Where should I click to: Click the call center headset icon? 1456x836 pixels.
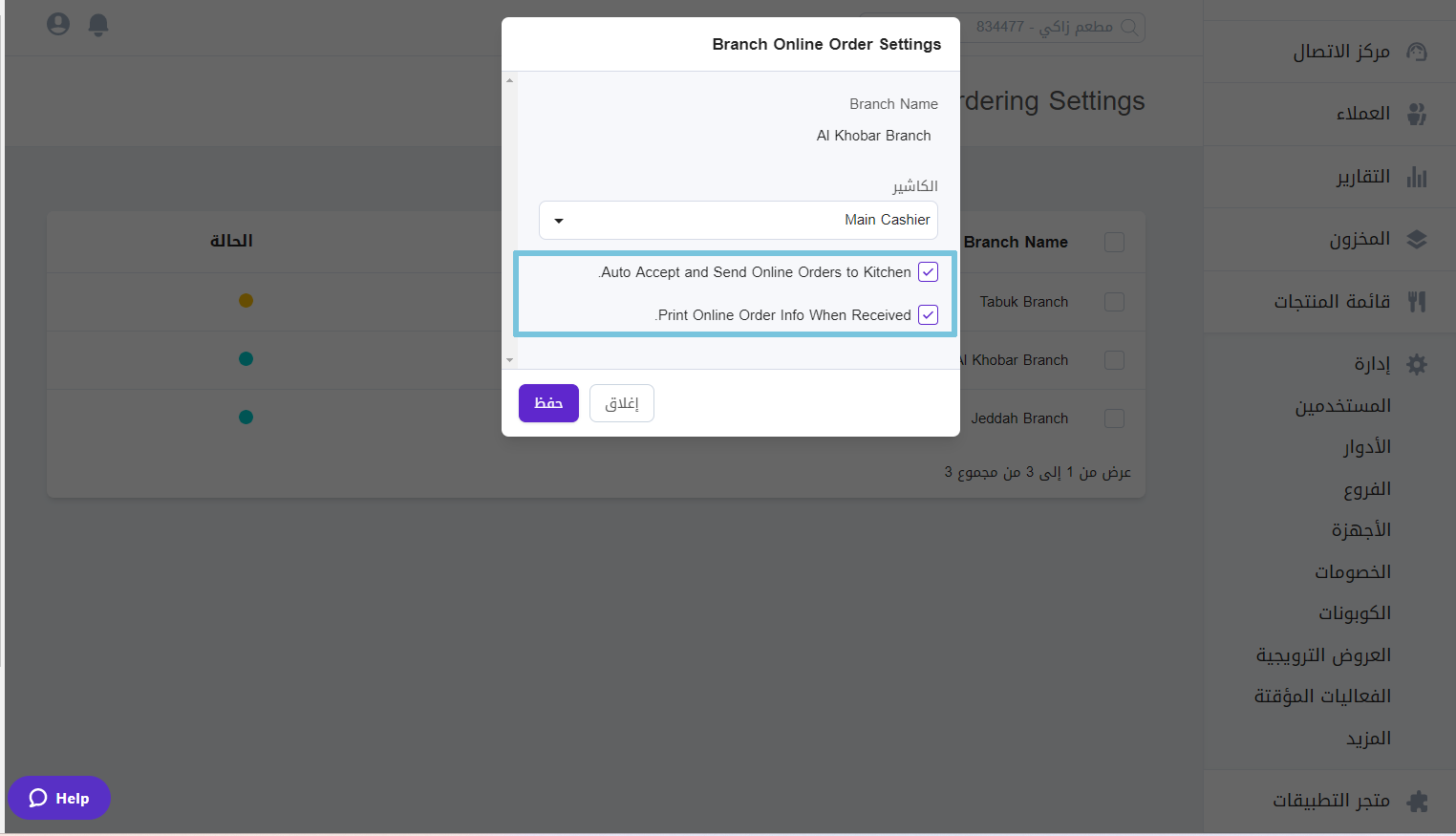tap(1417, 52)
